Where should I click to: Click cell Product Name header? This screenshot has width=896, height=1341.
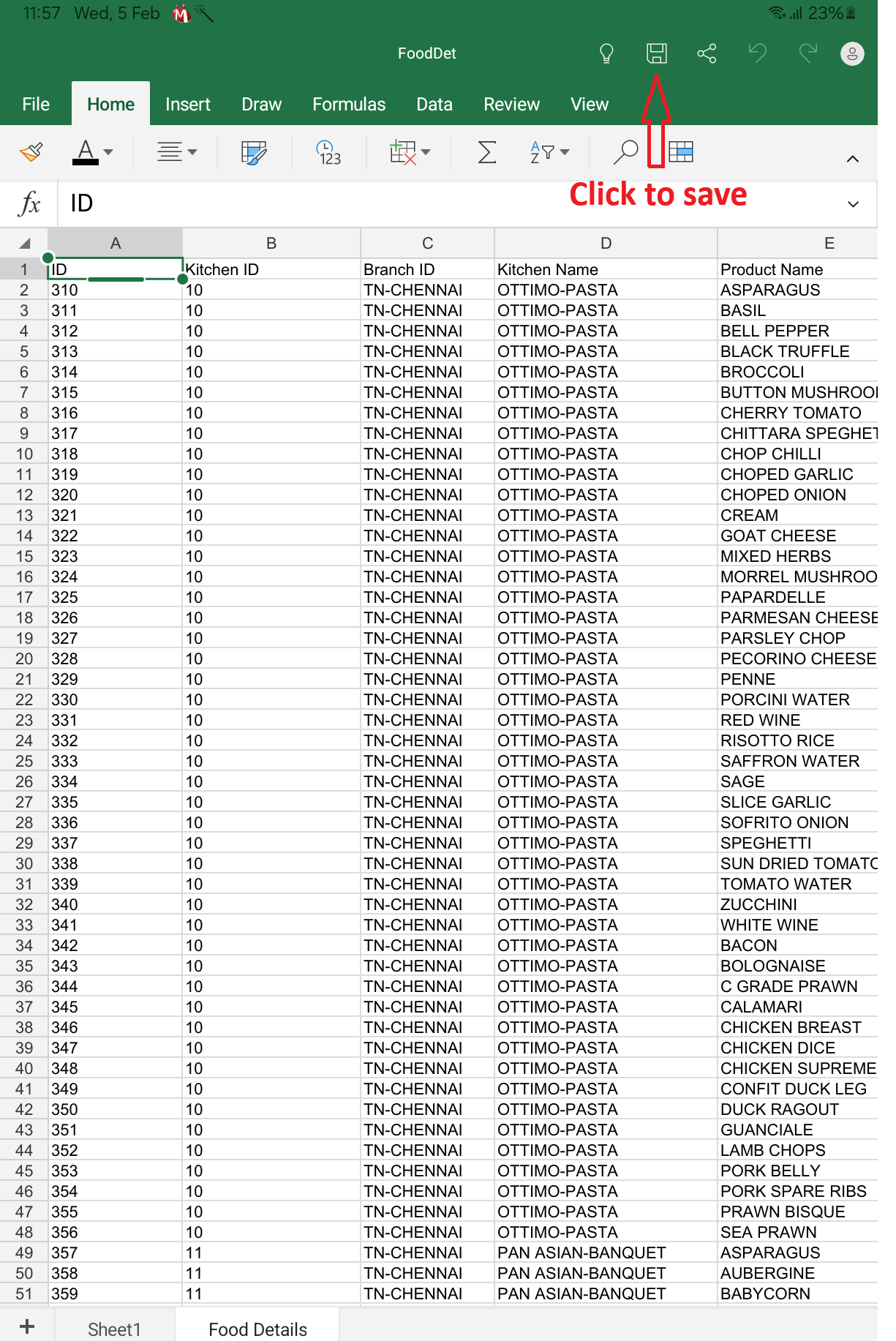[x=798, y=269]
